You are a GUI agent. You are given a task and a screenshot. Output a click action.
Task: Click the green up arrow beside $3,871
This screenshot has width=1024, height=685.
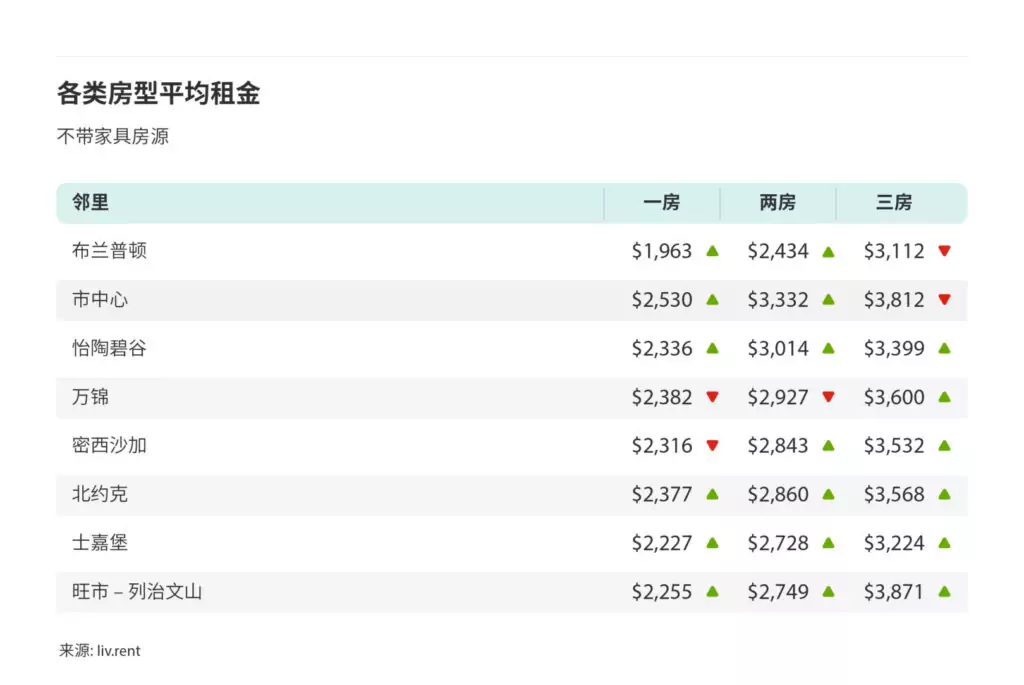(x=944, y=592)
